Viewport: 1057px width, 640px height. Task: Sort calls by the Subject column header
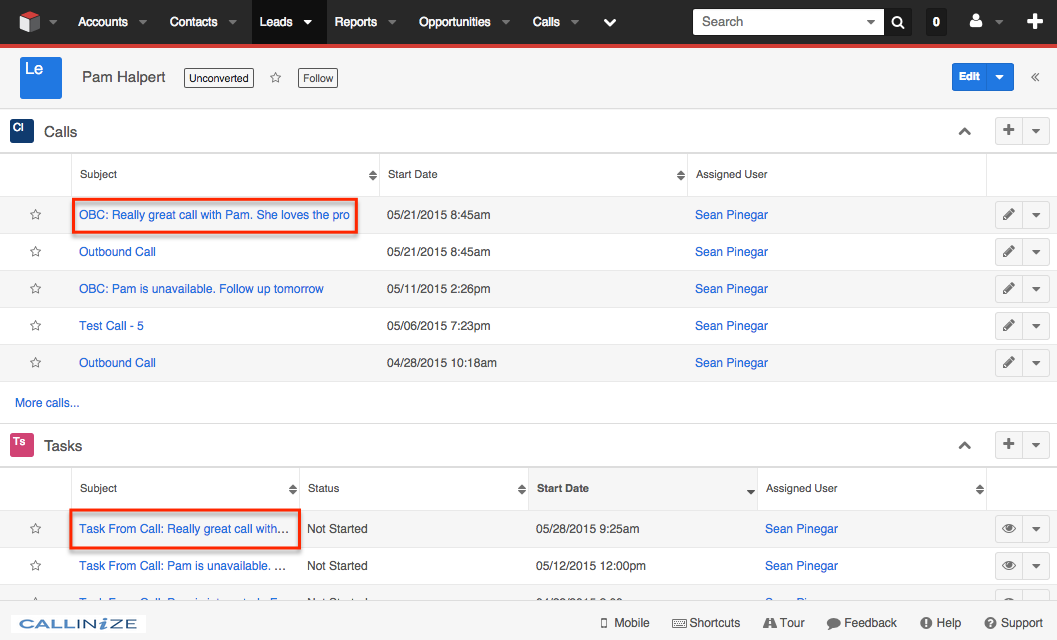226,175
